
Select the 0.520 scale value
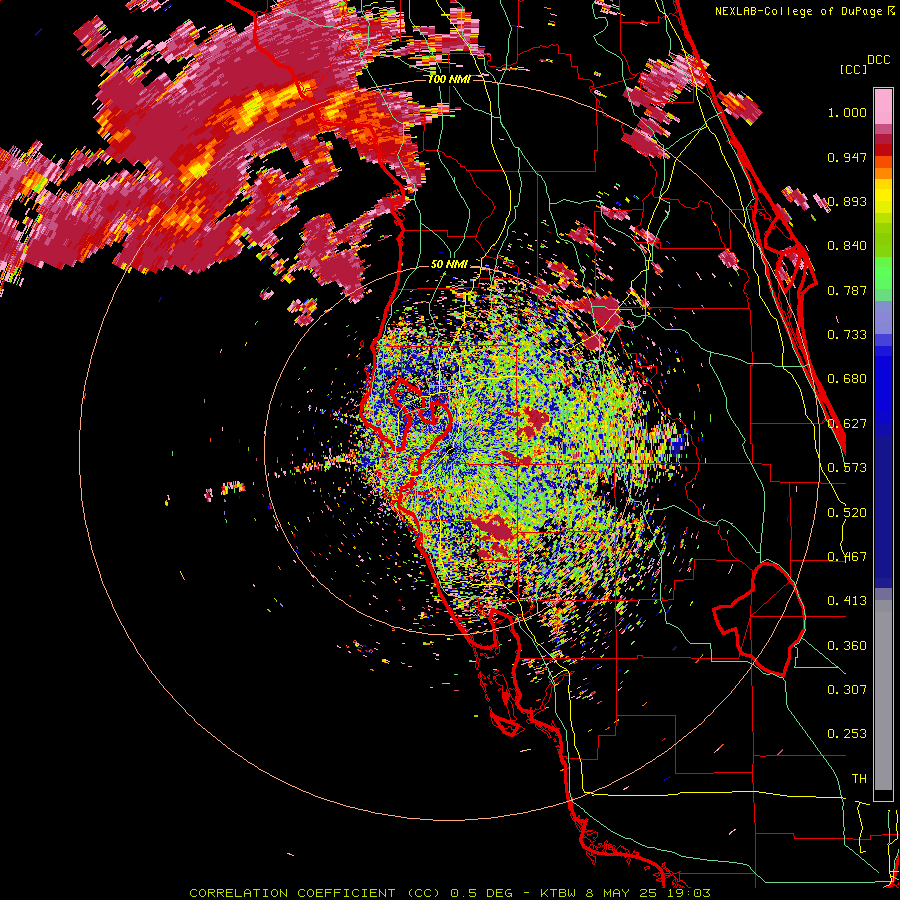click(x=847, y=513)
